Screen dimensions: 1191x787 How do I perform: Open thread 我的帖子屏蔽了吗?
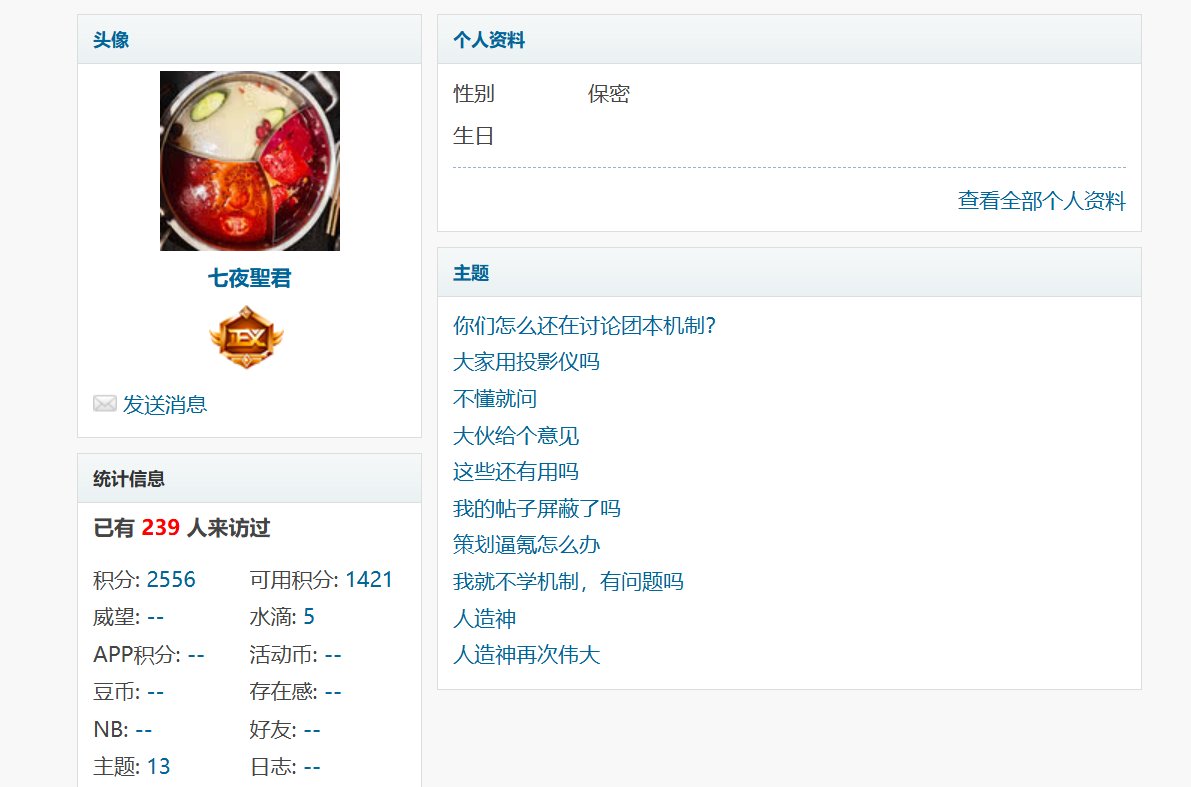pyautogui.click(x=536, y=508)
